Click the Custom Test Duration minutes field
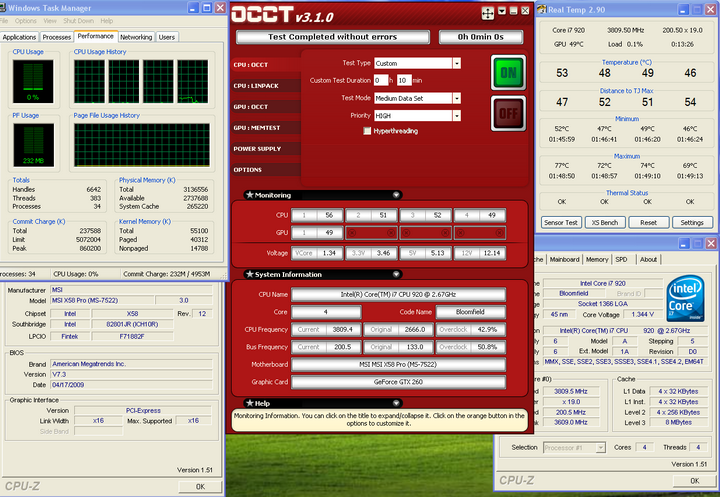The width and height of the screenshot is (720, 497). [404, 80]
